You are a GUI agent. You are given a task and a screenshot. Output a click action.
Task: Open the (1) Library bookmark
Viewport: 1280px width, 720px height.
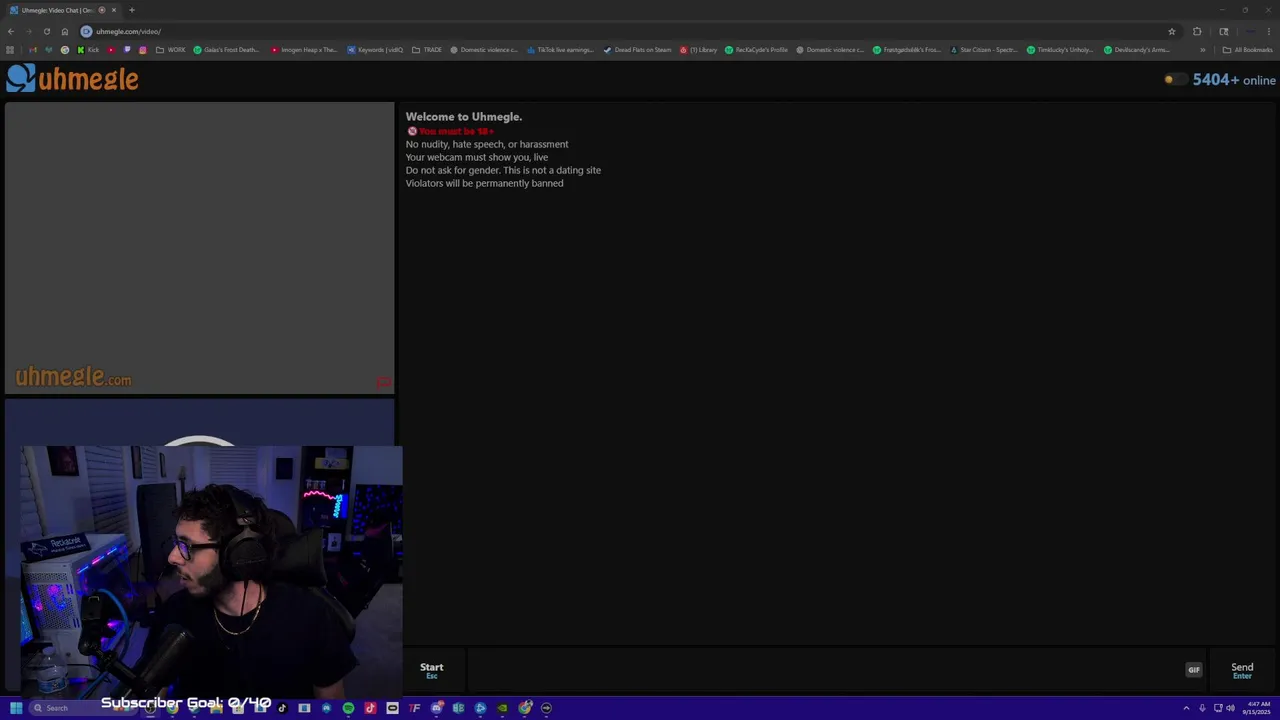pyautogui.click(x=698, y=50)
